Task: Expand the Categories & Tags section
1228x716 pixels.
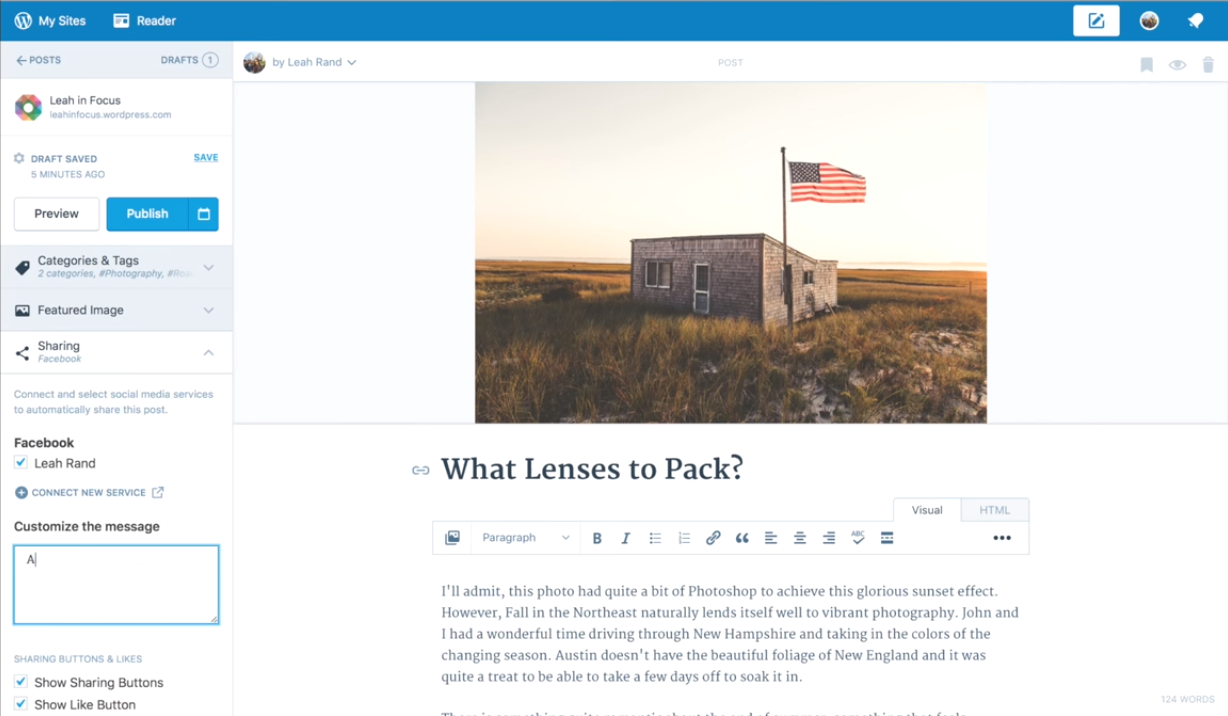Action: click(x=116, y=267)
